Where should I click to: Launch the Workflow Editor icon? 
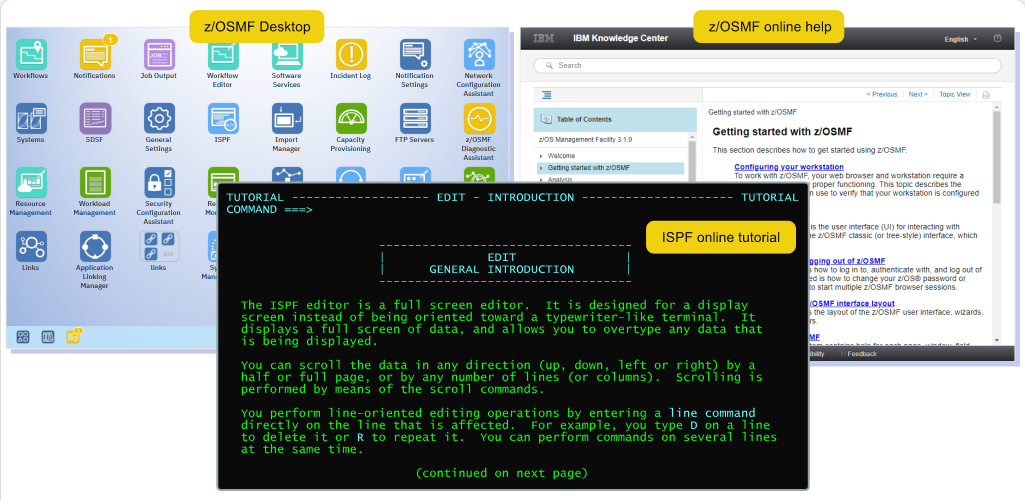pos(223,58)
